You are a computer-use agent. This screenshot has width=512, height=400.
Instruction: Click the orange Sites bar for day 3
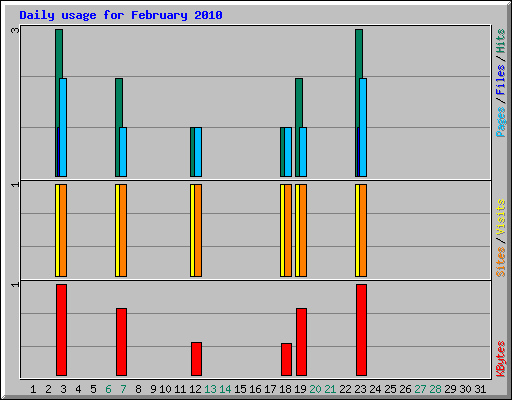click(63, 230)
